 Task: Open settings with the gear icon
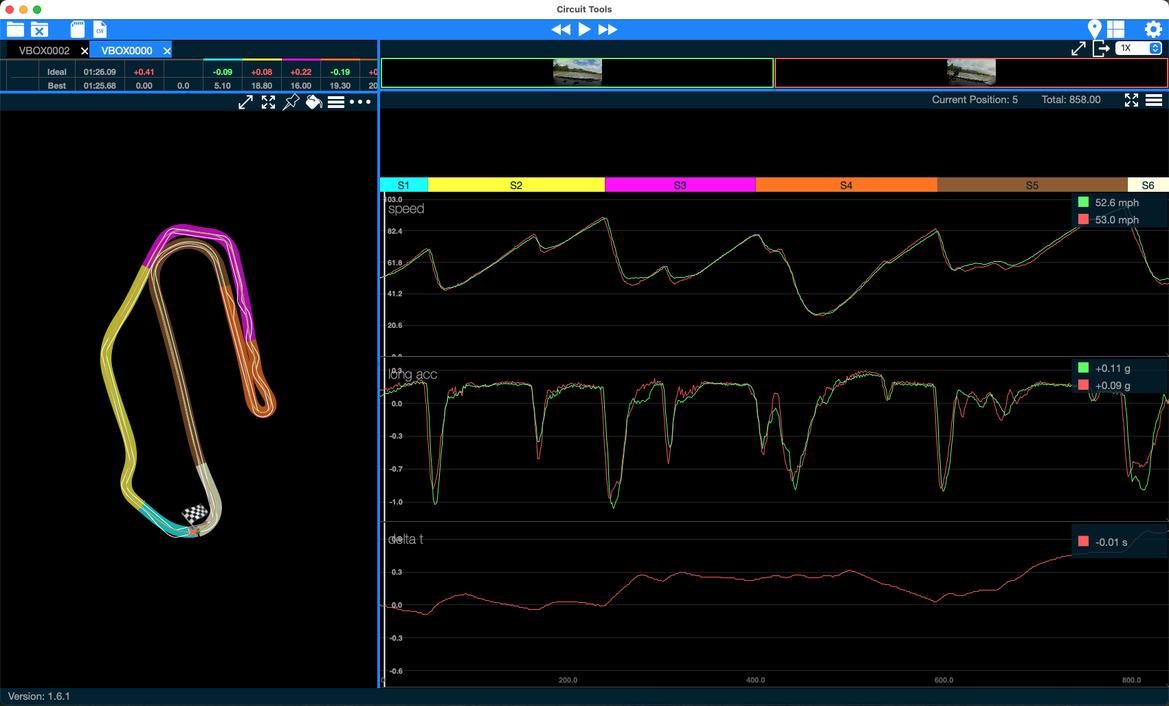(x=1153, y=30)
